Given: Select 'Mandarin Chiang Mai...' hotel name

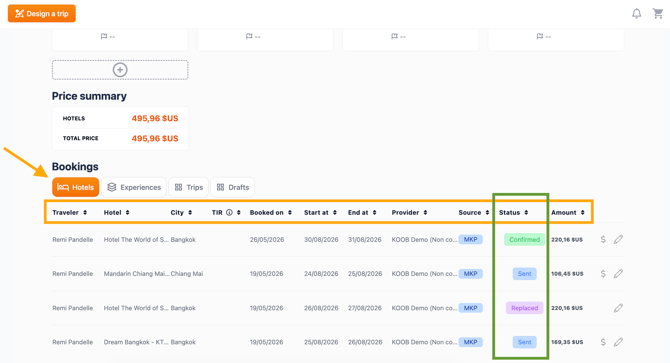Looking at the screenshot, I should click(x=136, y=274).
